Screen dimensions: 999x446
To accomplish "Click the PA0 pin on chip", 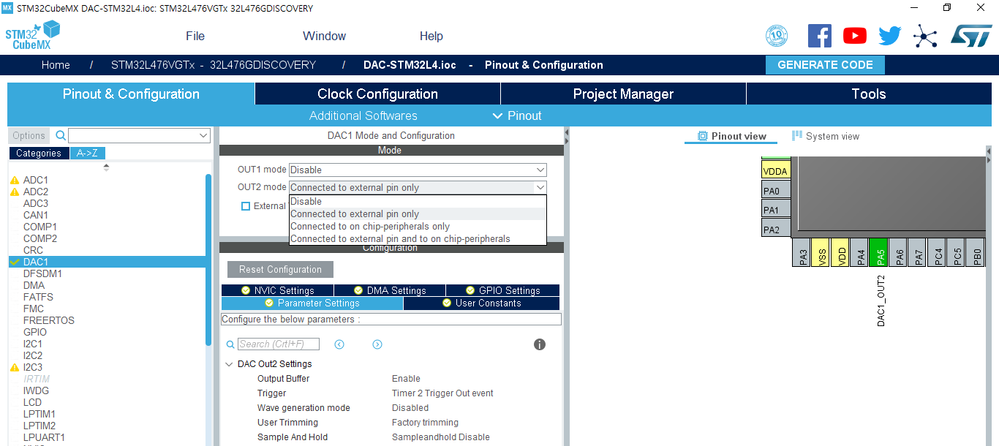I will [776, 190].
